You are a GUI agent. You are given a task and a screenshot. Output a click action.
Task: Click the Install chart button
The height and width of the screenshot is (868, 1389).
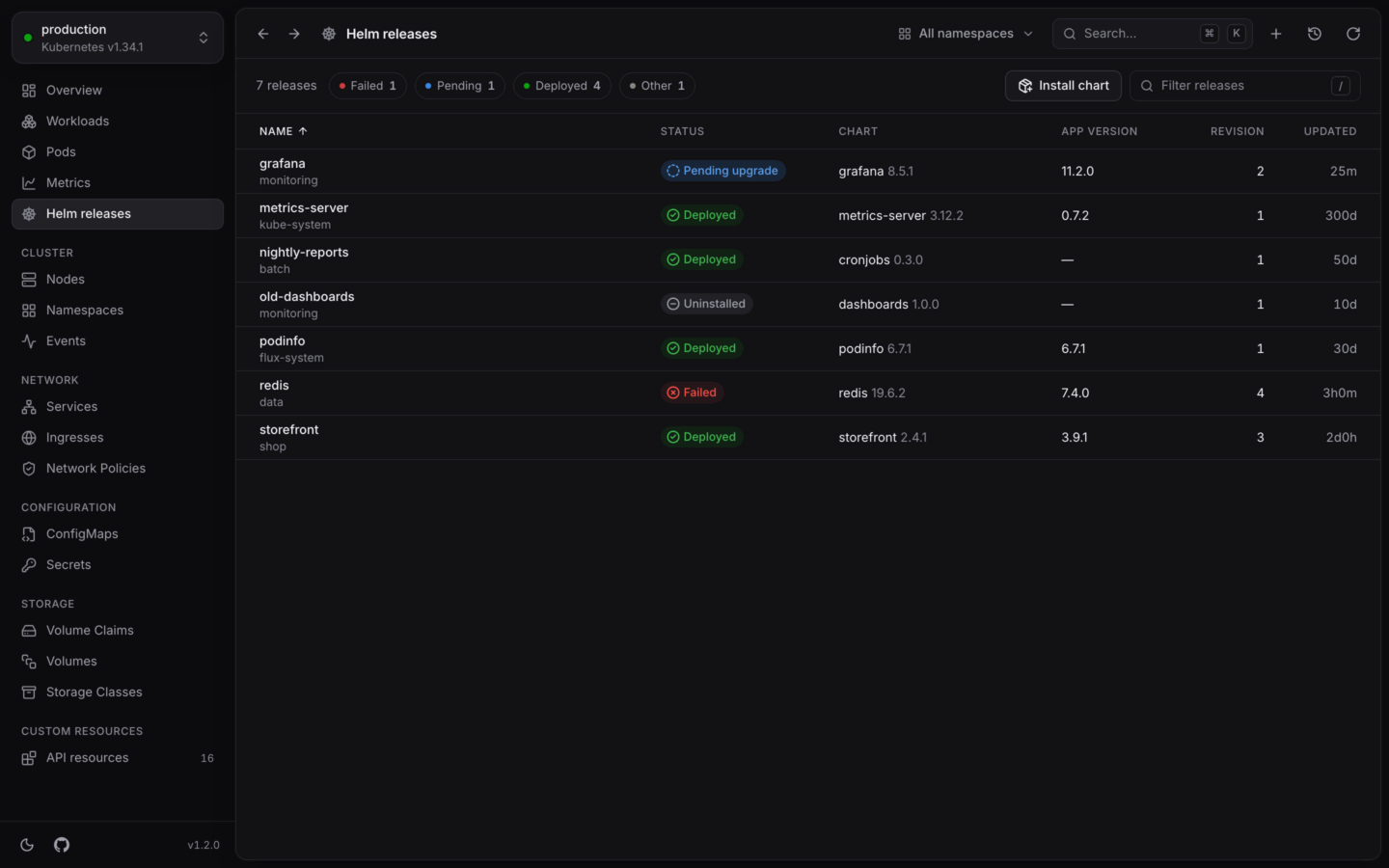1063,86
